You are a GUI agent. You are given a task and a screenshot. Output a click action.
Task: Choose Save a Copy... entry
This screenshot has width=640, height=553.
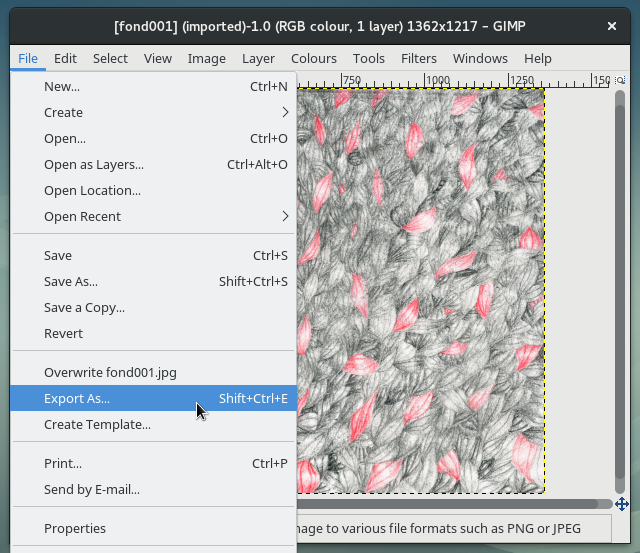tap(153, 307)
